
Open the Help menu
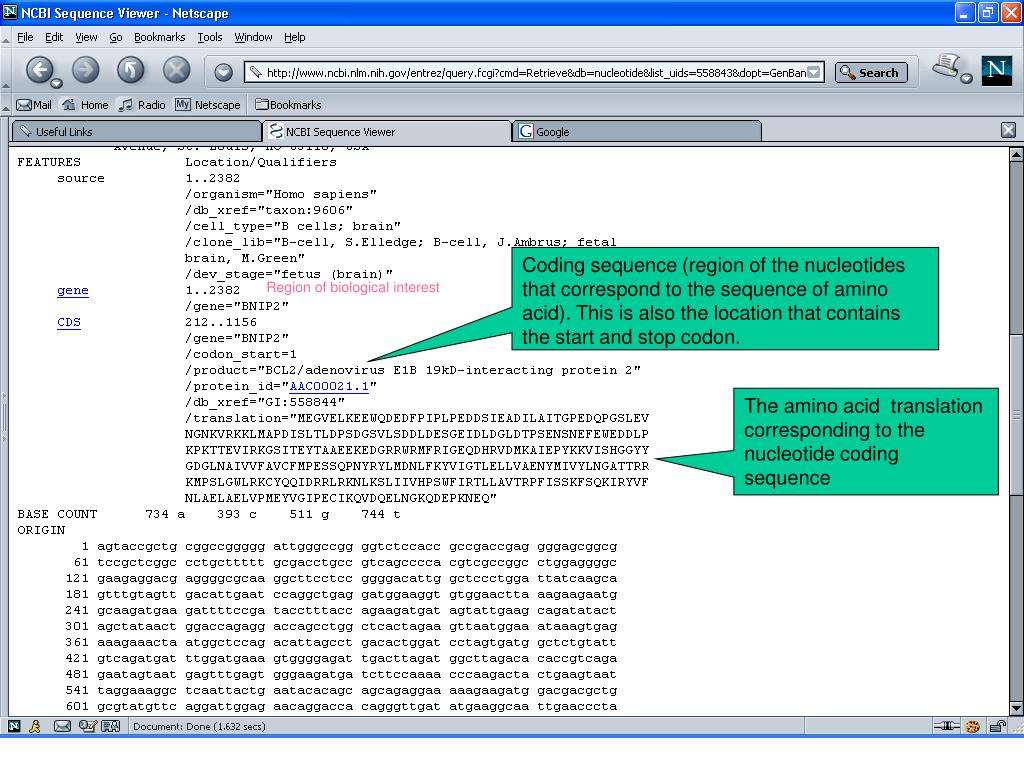295,37
